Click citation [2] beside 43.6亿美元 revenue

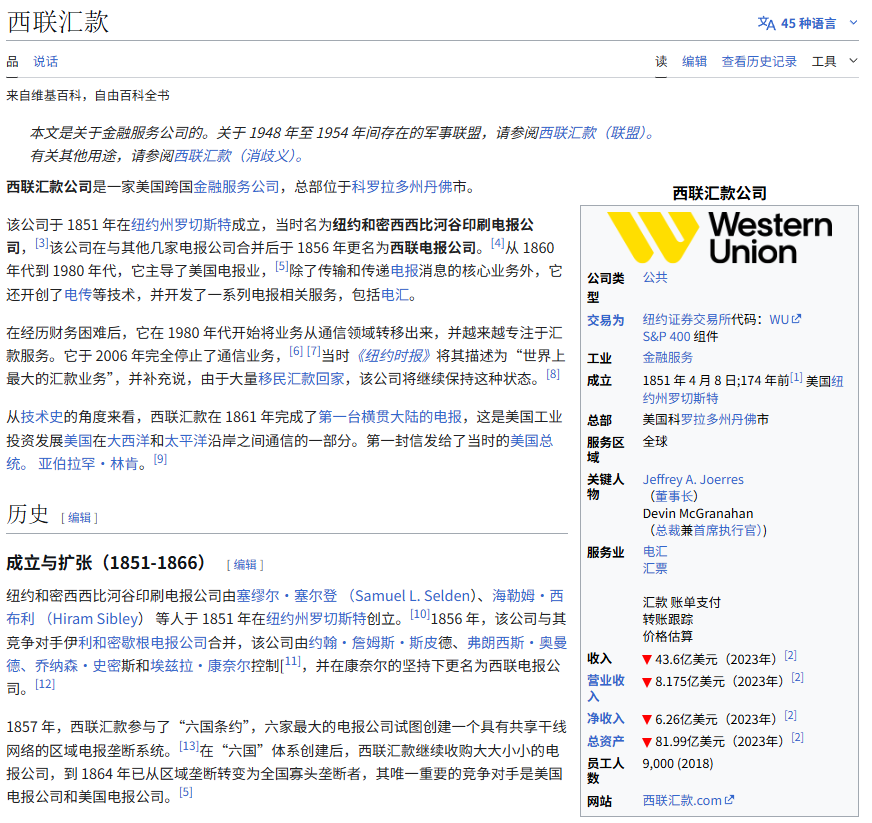pos(791,655)
